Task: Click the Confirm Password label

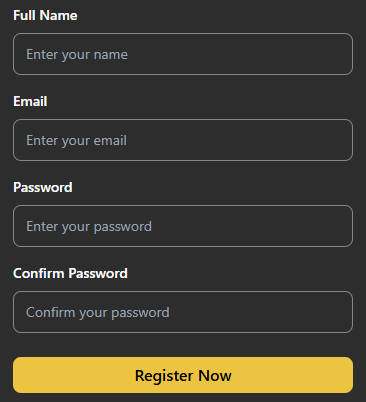Action: coord(70,273)
